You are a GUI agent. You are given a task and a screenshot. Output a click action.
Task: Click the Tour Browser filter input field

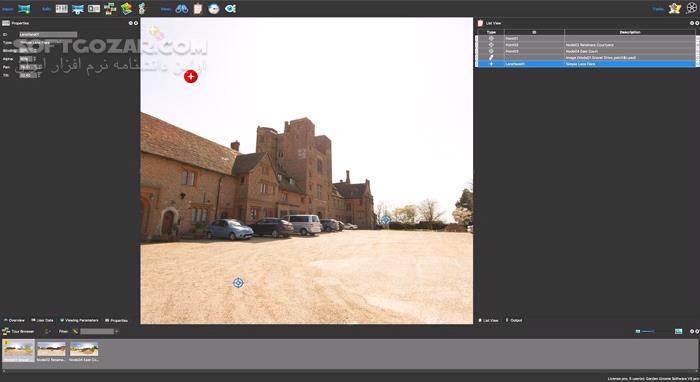pyautogui.click(x=97, y=332)
